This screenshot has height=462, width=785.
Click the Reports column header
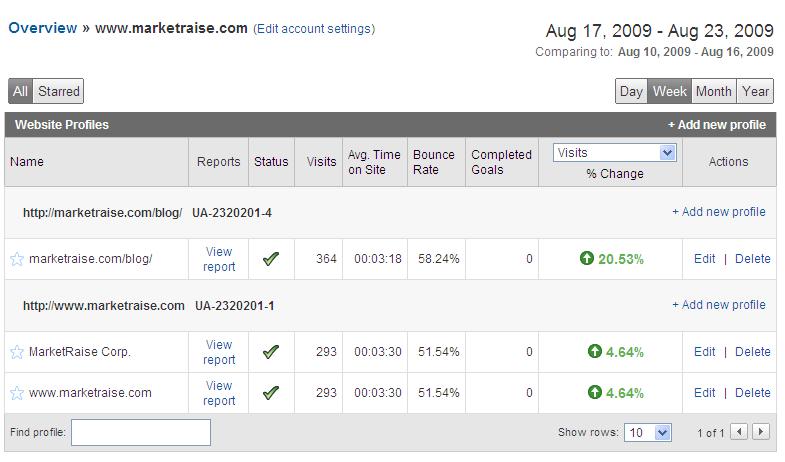(218, 162)
